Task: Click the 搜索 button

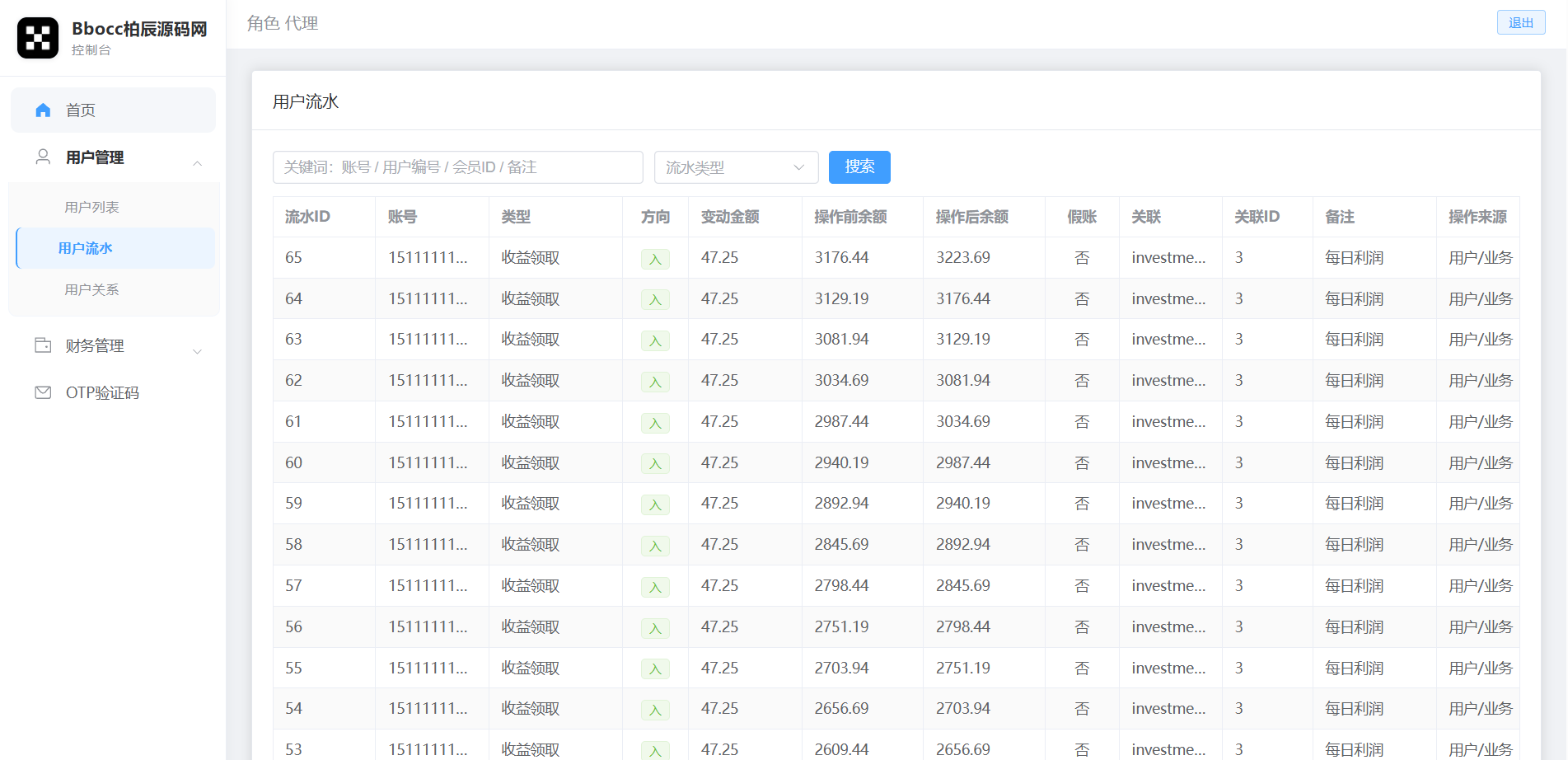Action: tap(859, 167)
